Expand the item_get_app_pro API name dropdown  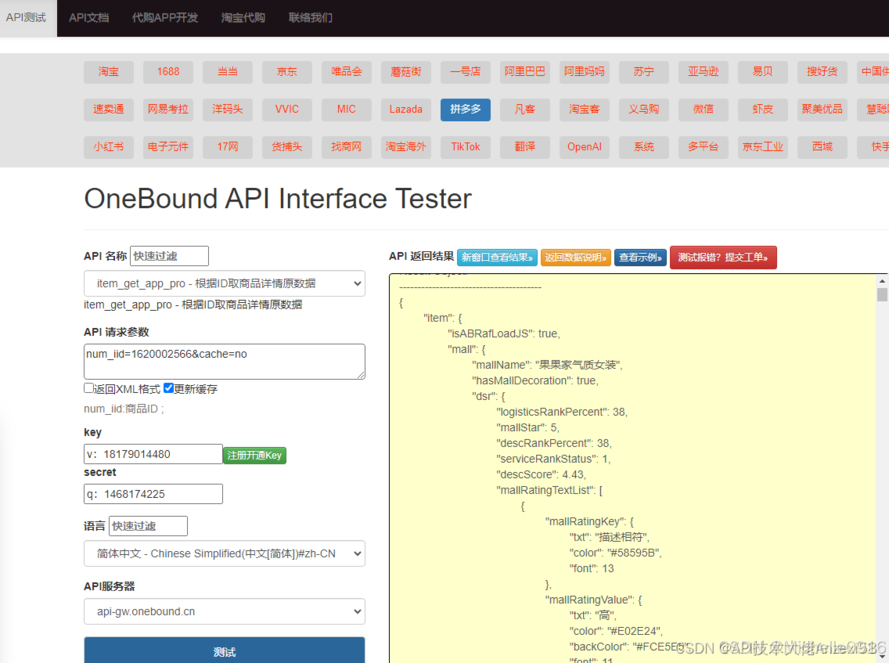click(x=224, y=284)
